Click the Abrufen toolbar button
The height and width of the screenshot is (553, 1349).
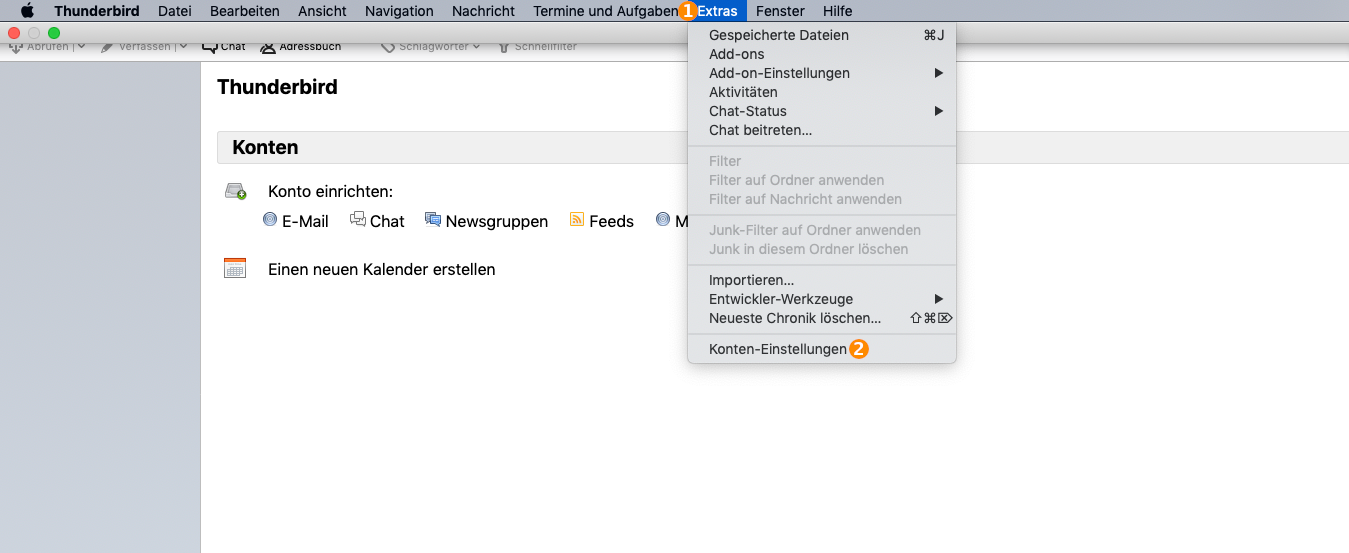point(40,47)
